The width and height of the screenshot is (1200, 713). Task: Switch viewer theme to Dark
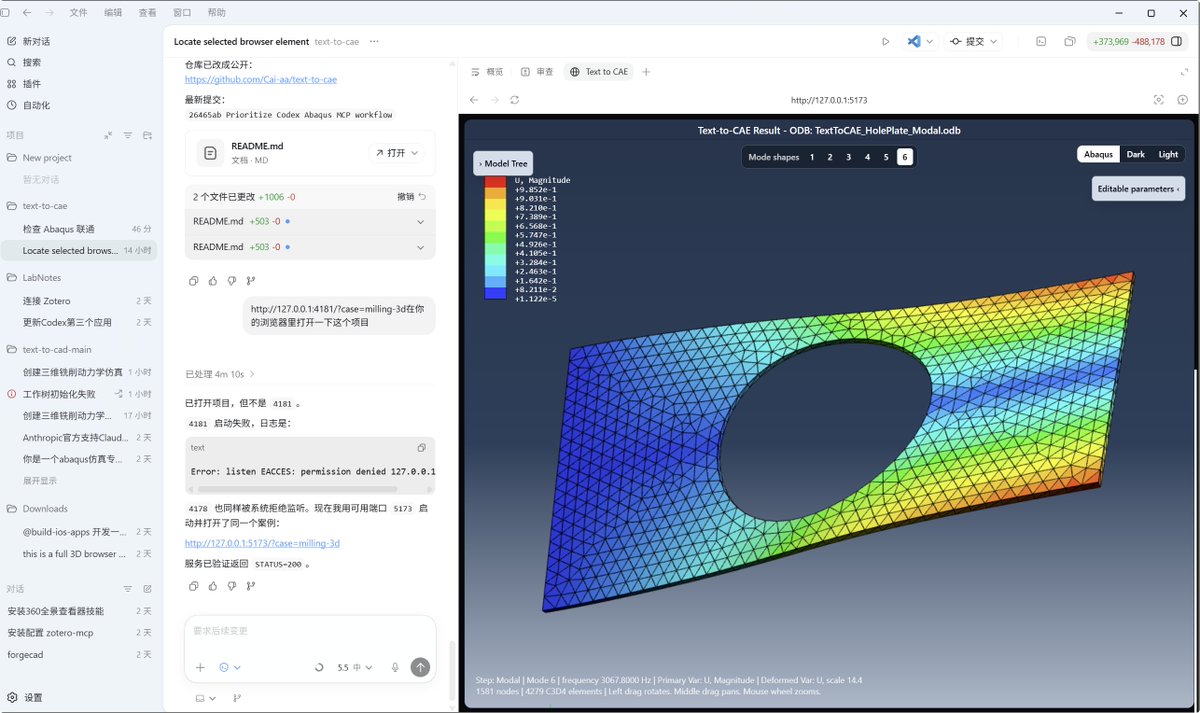tap(1135, 154)
